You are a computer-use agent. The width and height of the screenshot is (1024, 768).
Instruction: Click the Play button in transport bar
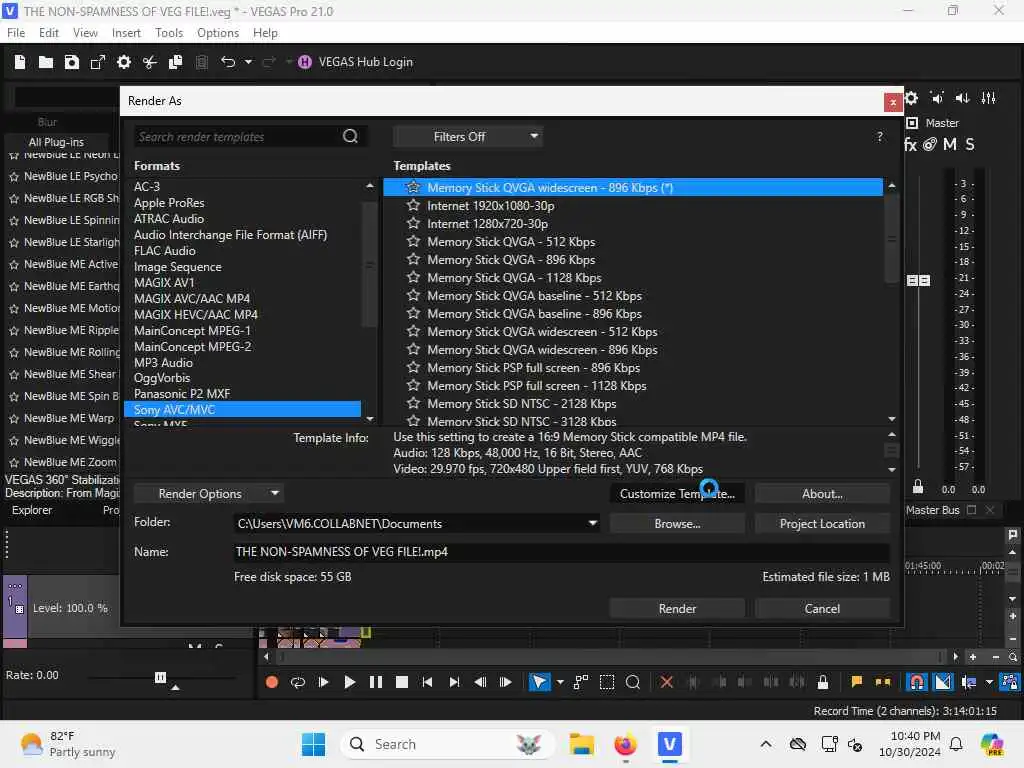tap(350, 682)
